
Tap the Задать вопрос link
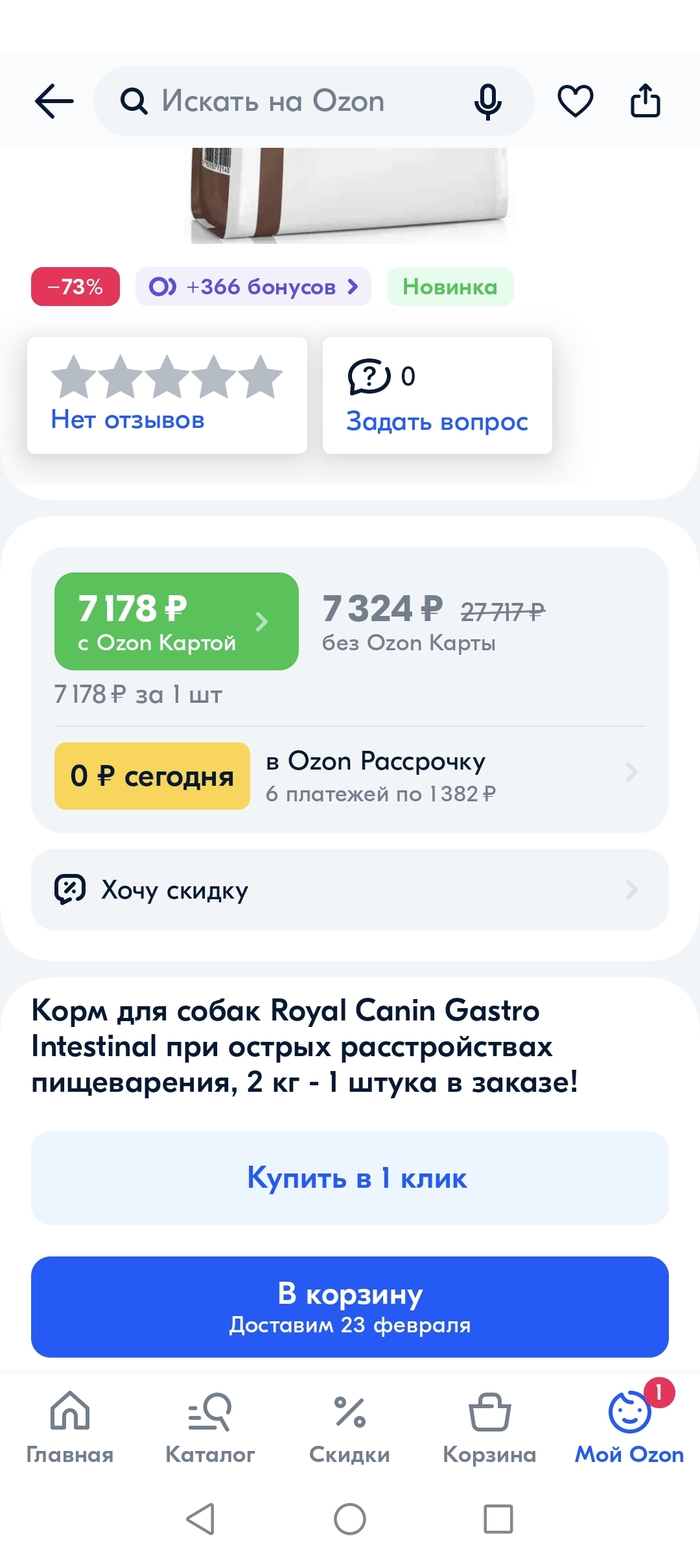pos(437,421)
